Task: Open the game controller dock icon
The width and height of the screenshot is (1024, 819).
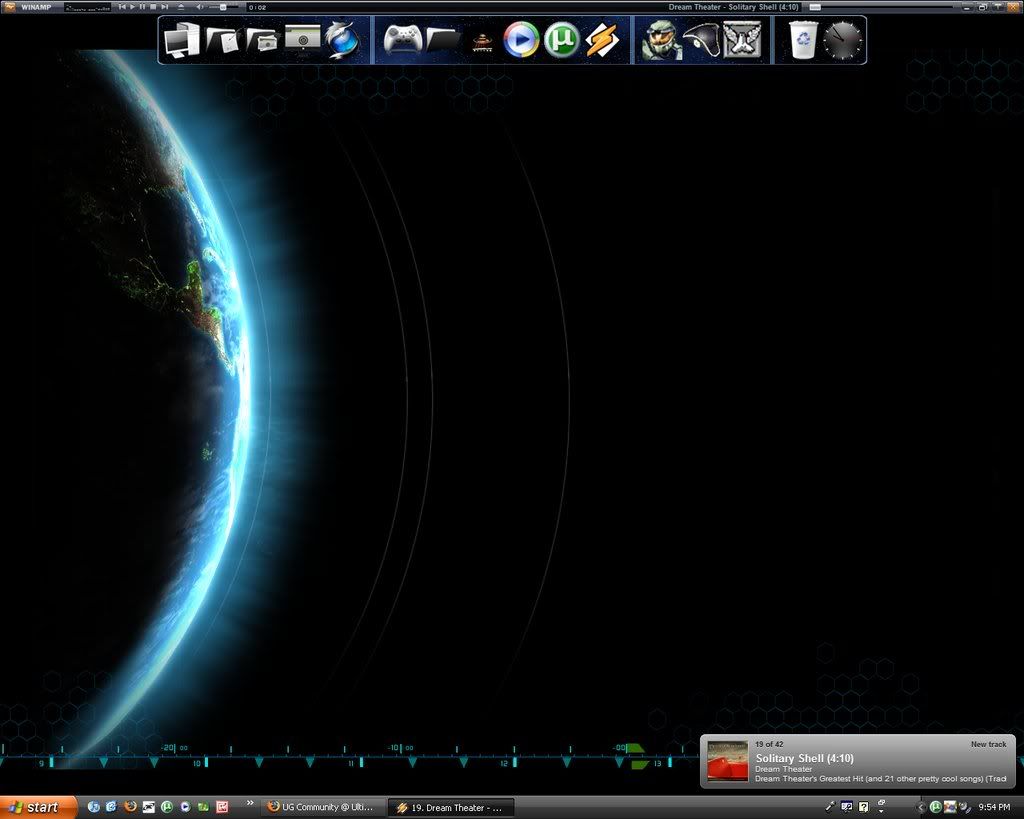Action: tap(402, 40)
